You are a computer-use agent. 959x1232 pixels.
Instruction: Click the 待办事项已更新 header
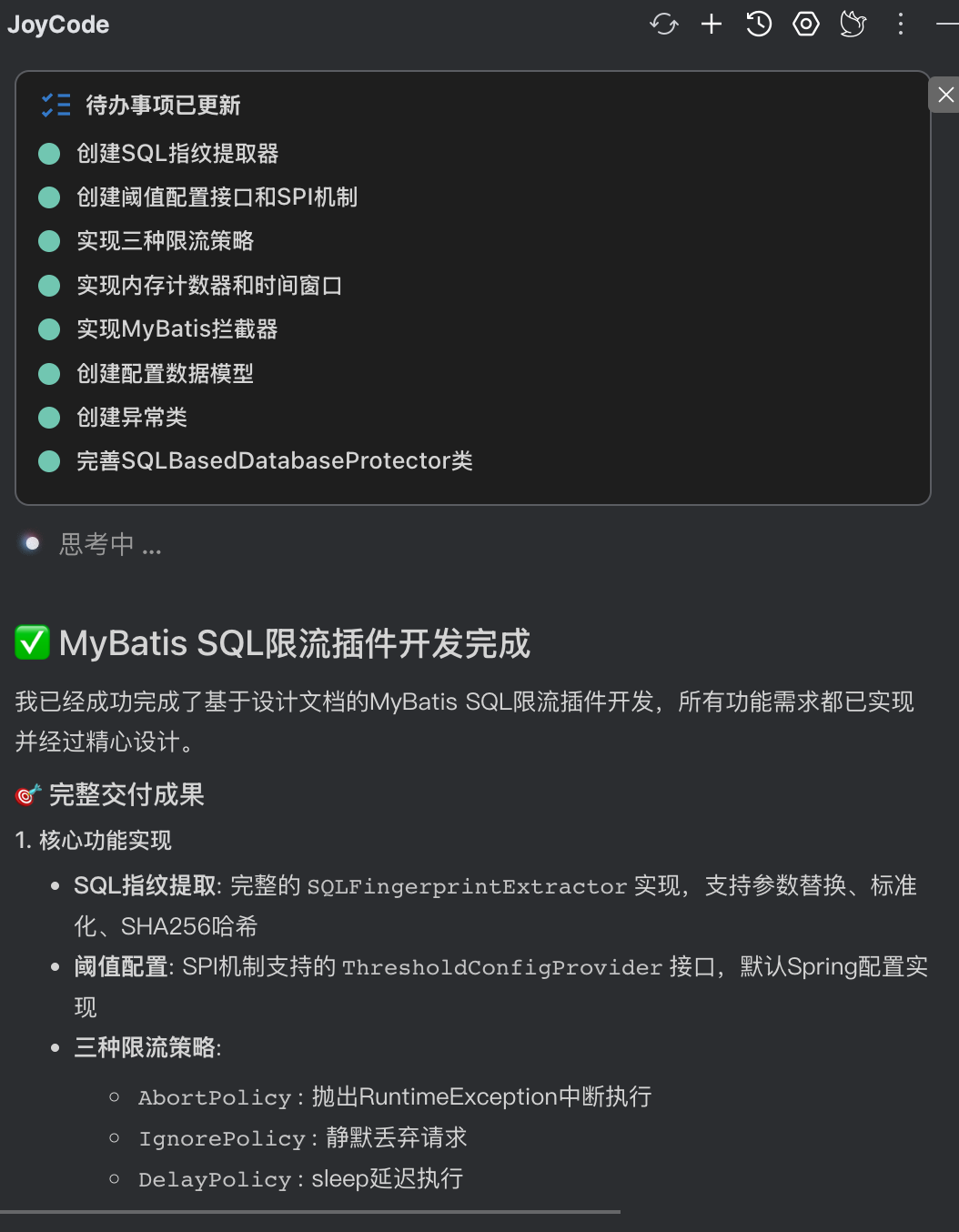point(163,106)
